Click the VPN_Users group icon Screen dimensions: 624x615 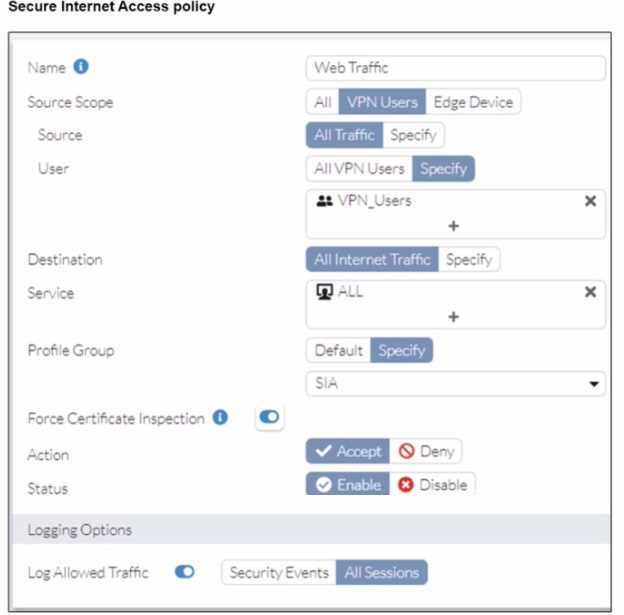(x=324, y=201)
